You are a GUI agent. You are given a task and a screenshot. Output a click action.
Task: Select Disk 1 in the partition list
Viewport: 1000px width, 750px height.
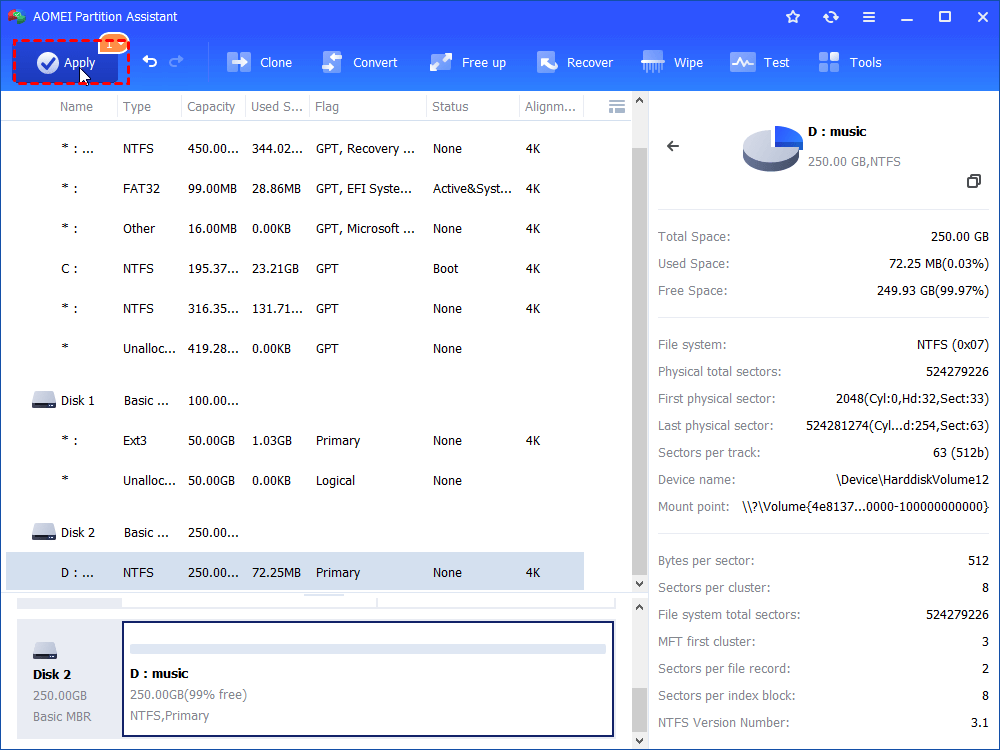[x=78, y=401]
